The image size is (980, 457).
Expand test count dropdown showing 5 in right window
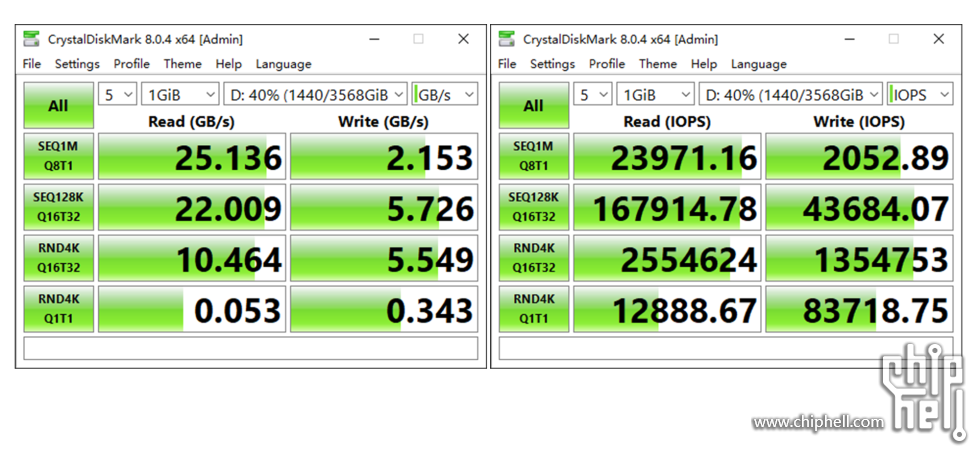click(x=592, y=94)
